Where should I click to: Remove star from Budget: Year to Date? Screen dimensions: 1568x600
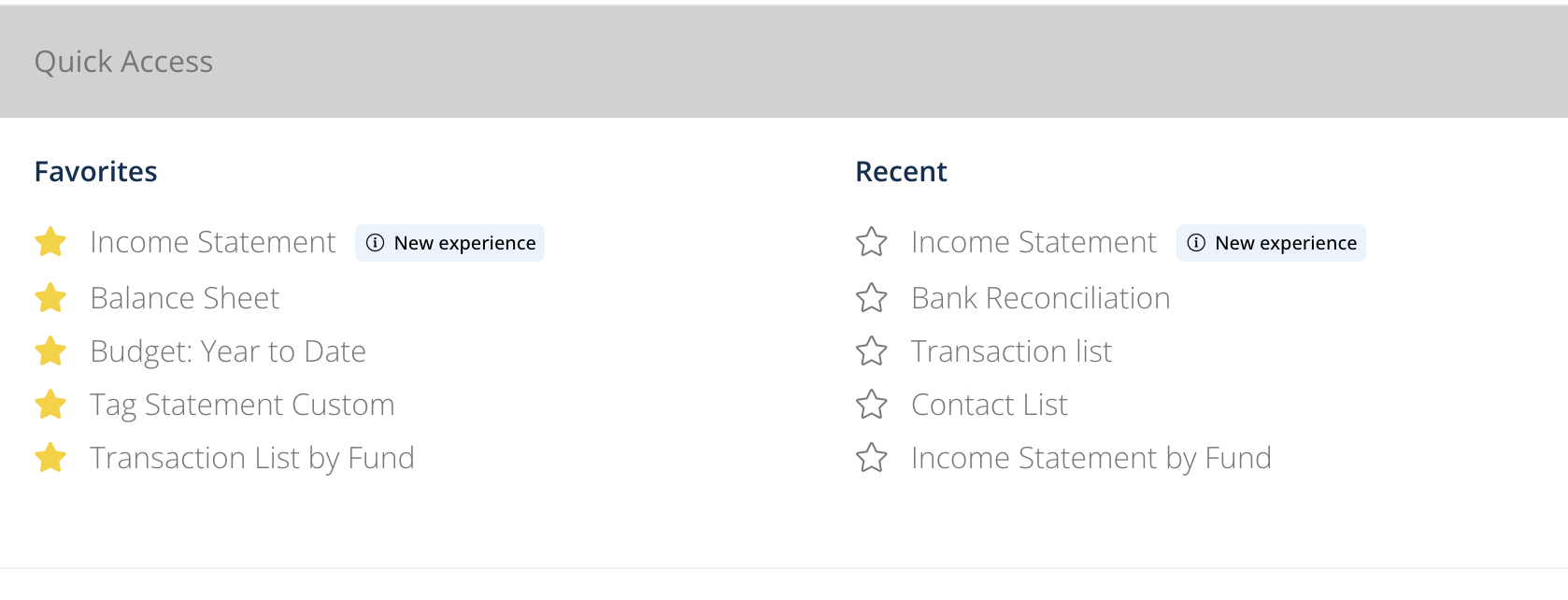click(50, 351)
